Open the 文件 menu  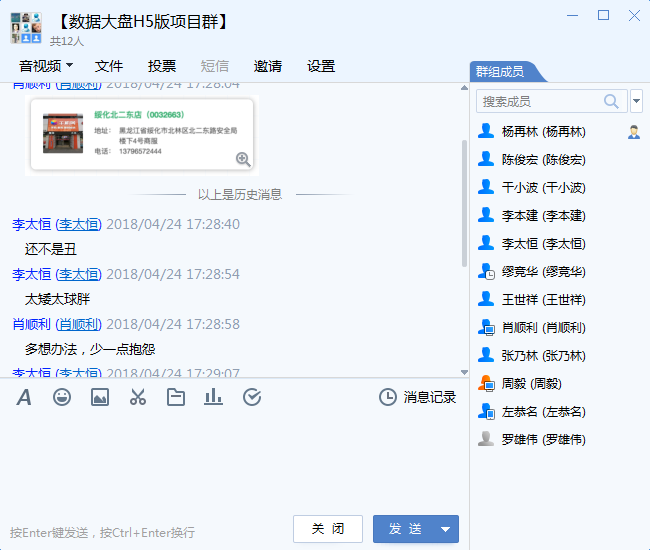(109, 66)
